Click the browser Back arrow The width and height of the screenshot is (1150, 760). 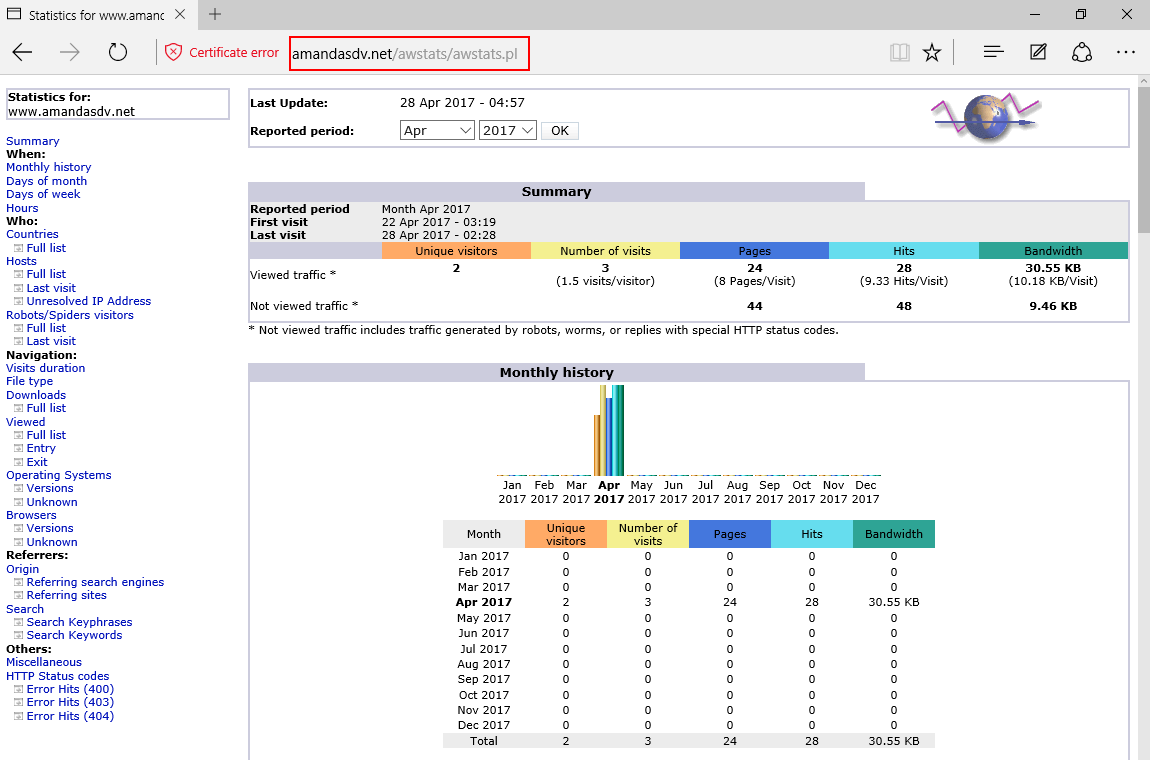(23, 52)
